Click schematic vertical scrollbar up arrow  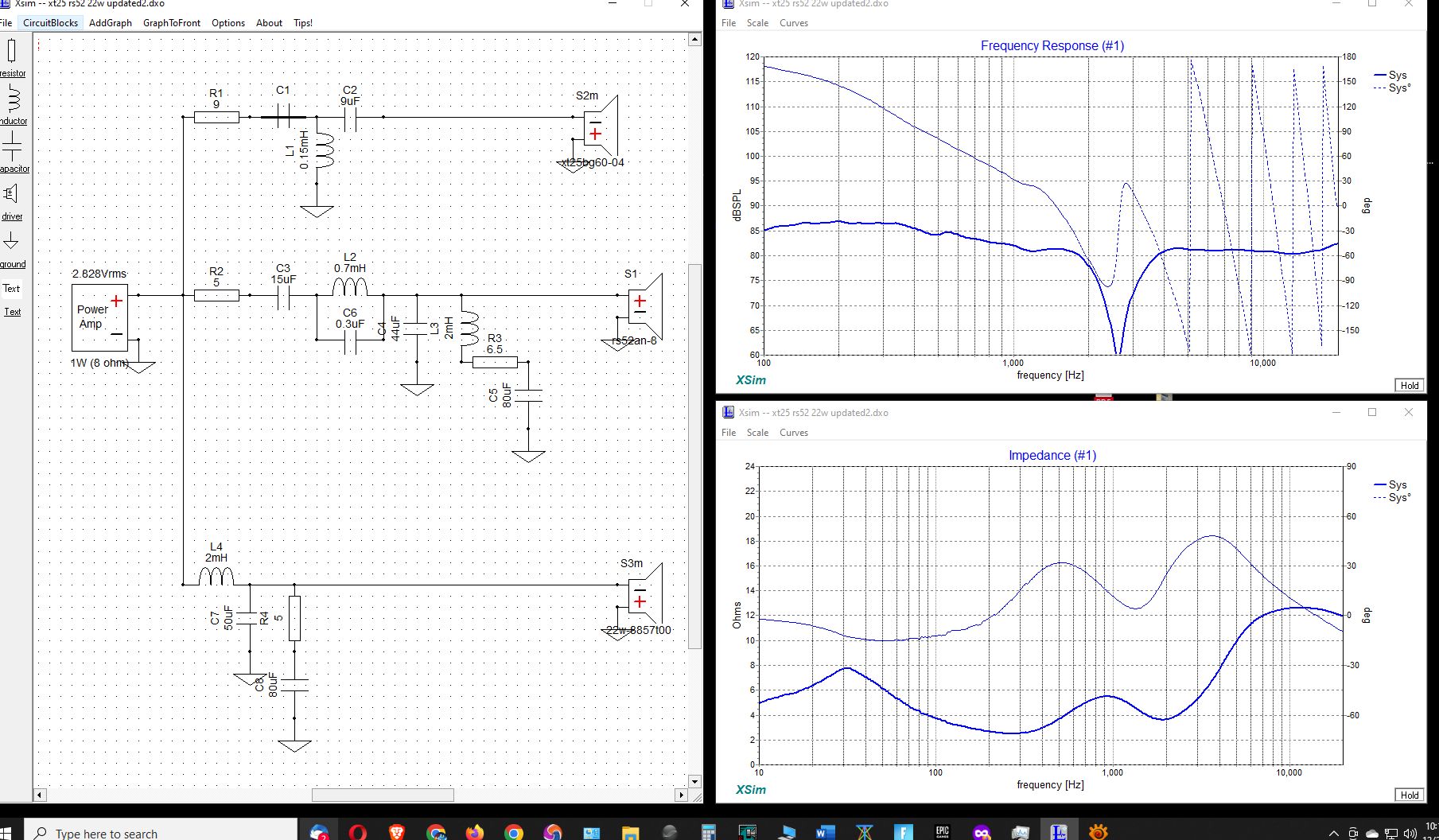(x=694, y=39)
